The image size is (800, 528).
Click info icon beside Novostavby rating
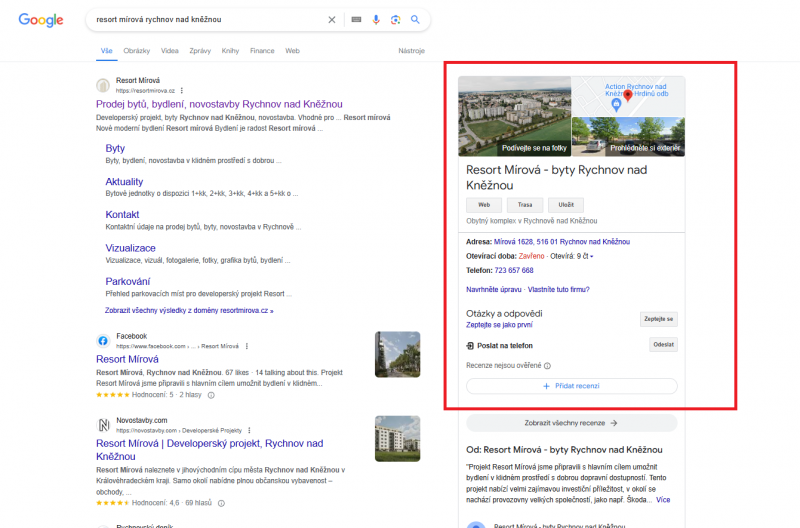(221, 503)
